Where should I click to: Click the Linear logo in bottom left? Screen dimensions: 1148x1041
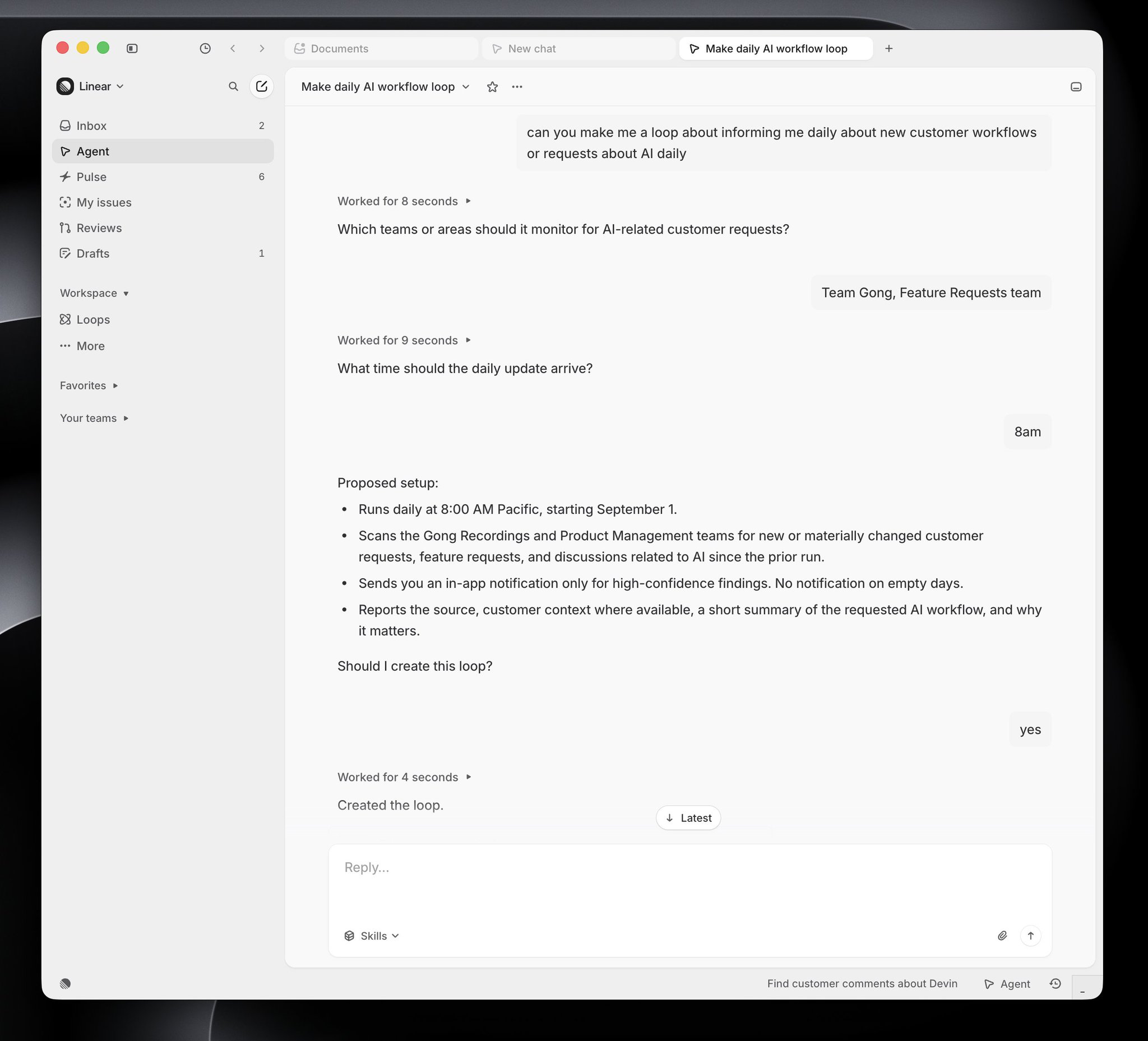(66, 983)
